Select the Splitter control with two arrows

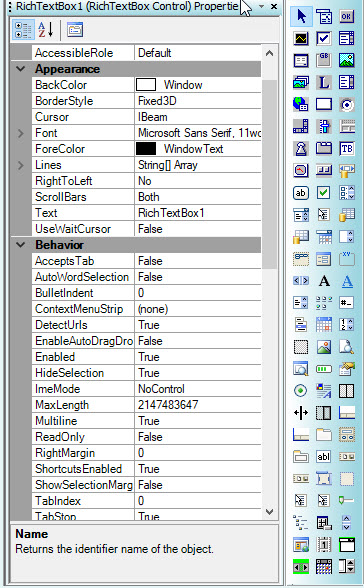click(x=301, y=413)
